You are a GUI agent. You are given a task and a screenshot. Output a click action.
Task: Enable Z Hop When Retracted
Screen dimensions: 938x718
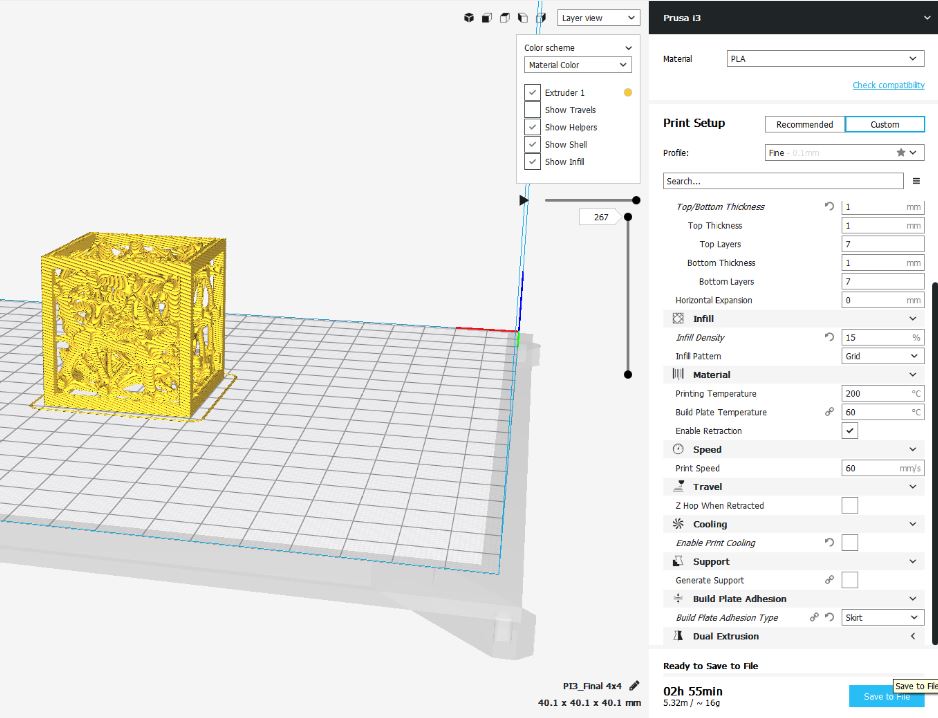[849, 506]
